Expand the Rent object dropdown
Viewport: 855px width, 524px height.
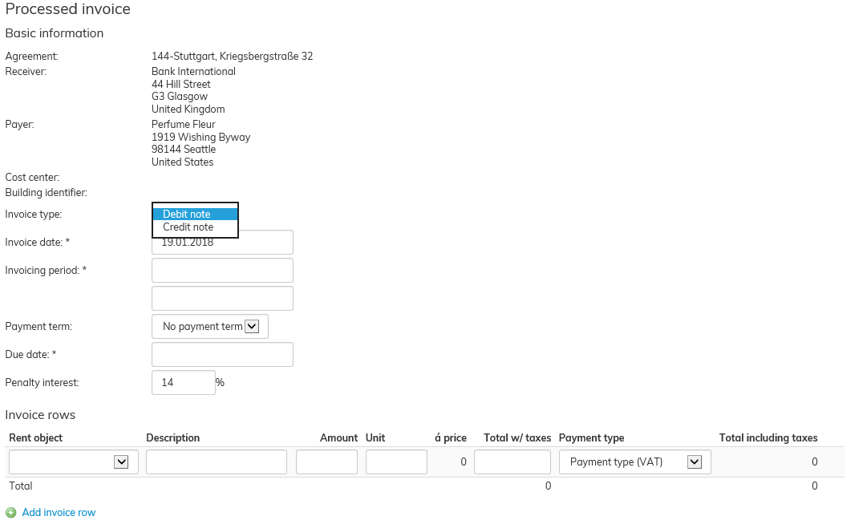(x=71, y=461)
